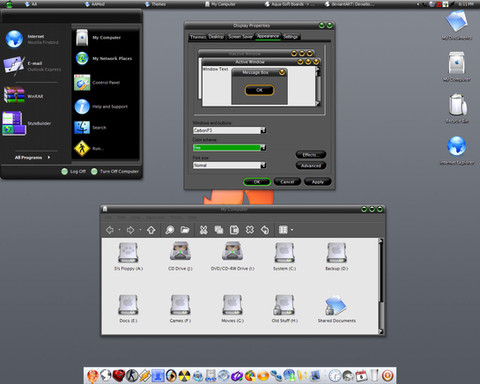
Task: Expand the Views toolbar dropdown arrow
Action: pyautogui.click(x=292, y=230)
